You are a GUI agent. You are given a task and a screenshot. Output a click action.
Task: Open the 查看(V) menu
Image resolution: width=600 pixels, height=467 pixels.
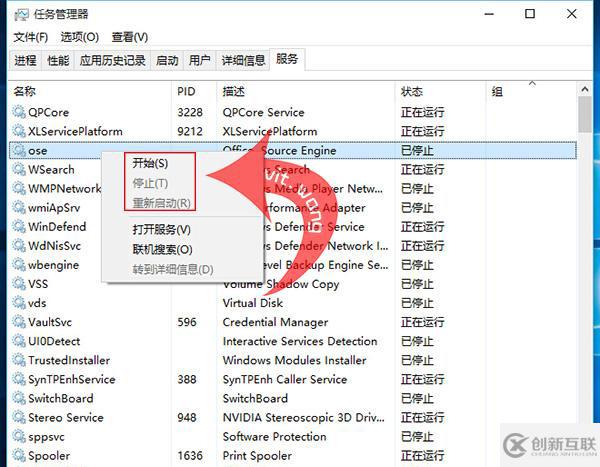(x=130, y=37)
